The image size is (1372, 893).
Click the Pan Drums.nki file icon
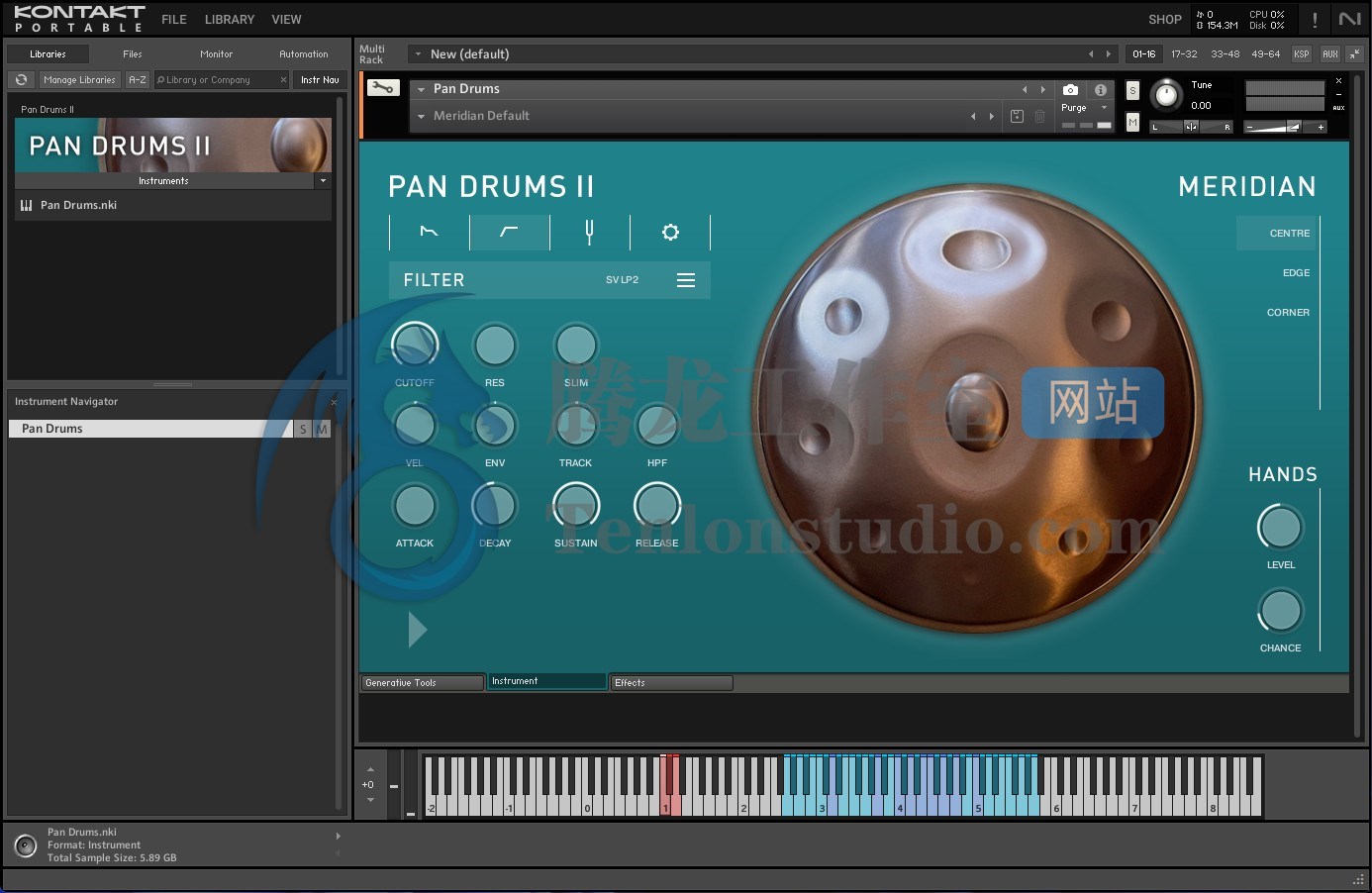[x=26, y=205]
